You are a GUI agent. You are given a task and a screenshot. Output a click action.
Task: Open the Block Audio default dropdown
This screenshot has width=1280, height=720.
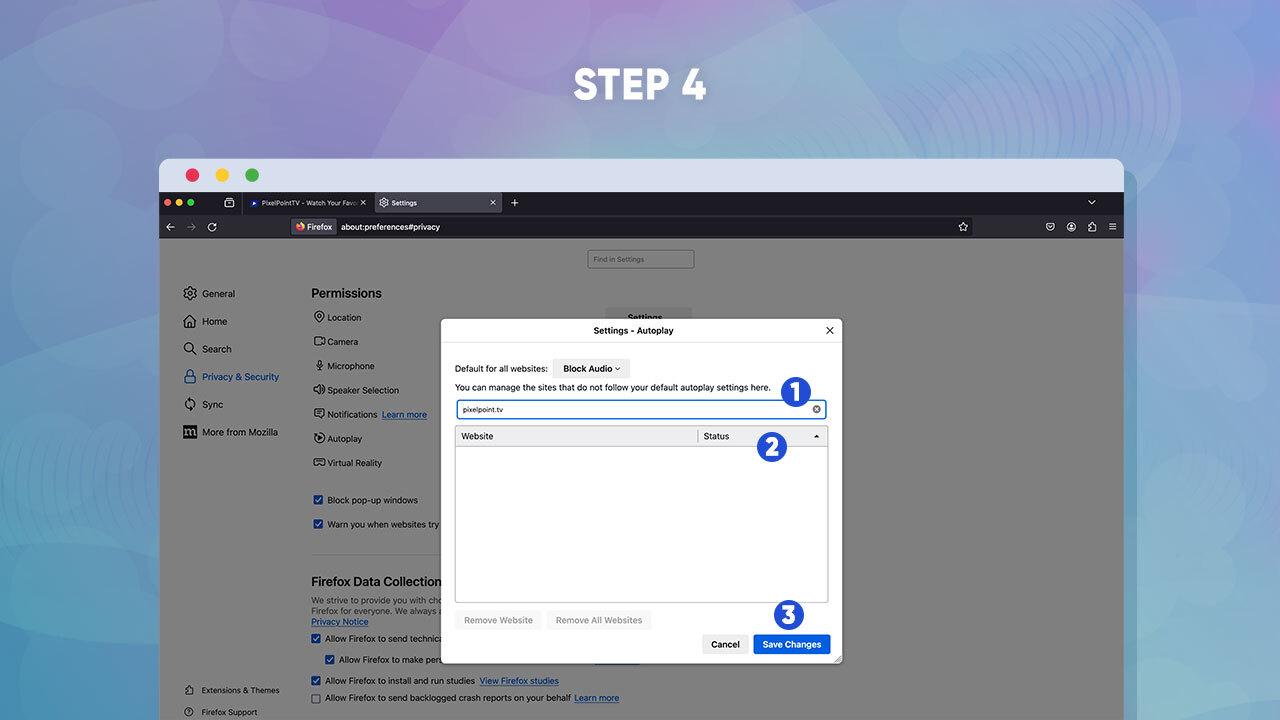point(591,369)
